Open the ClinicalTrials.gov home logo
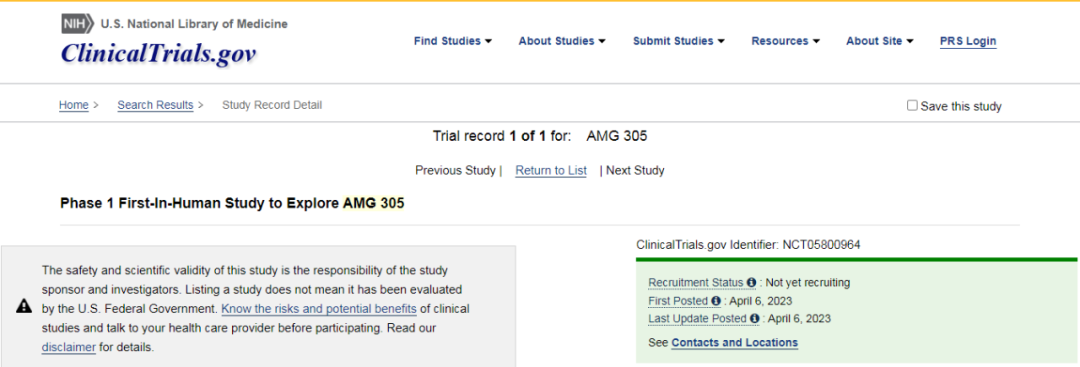 click(158, 54)
